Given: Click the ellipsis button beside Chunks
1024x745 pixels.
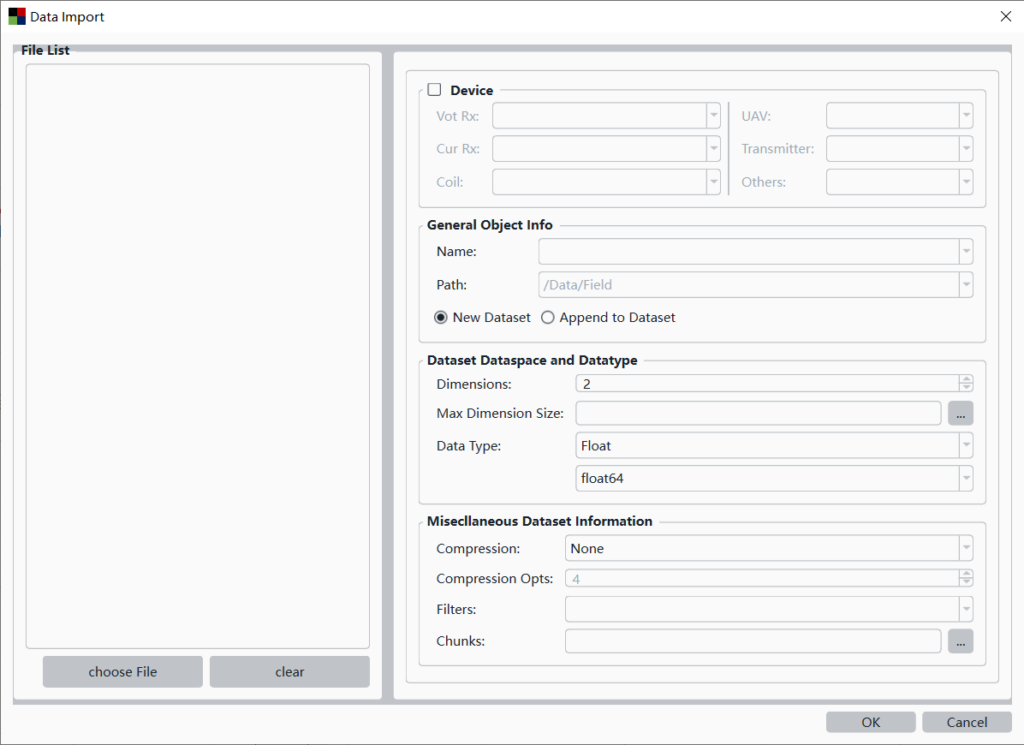Looking at the screenshot, I should 960,642.
